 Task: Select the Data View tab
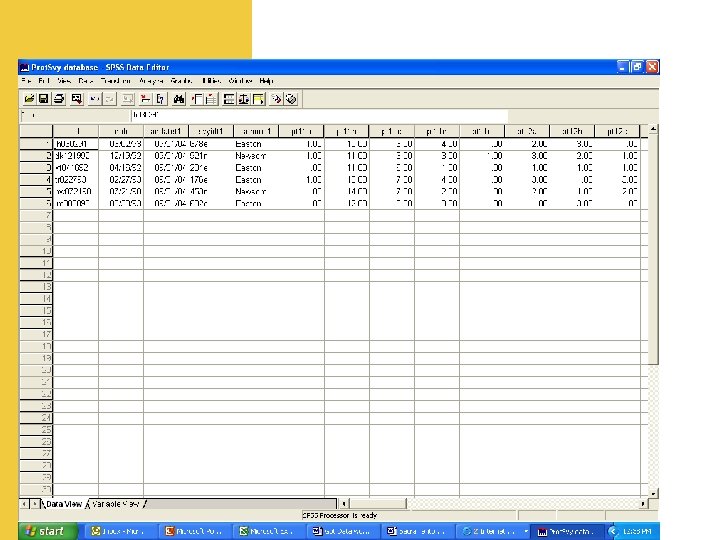[x=64, y=504]
